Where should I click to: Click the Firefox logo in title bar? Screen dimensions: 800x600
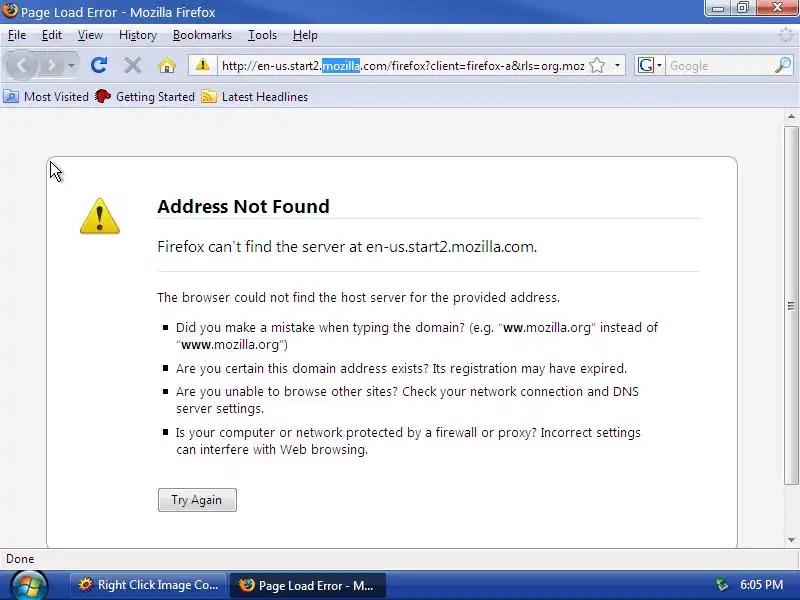point(10,10)
